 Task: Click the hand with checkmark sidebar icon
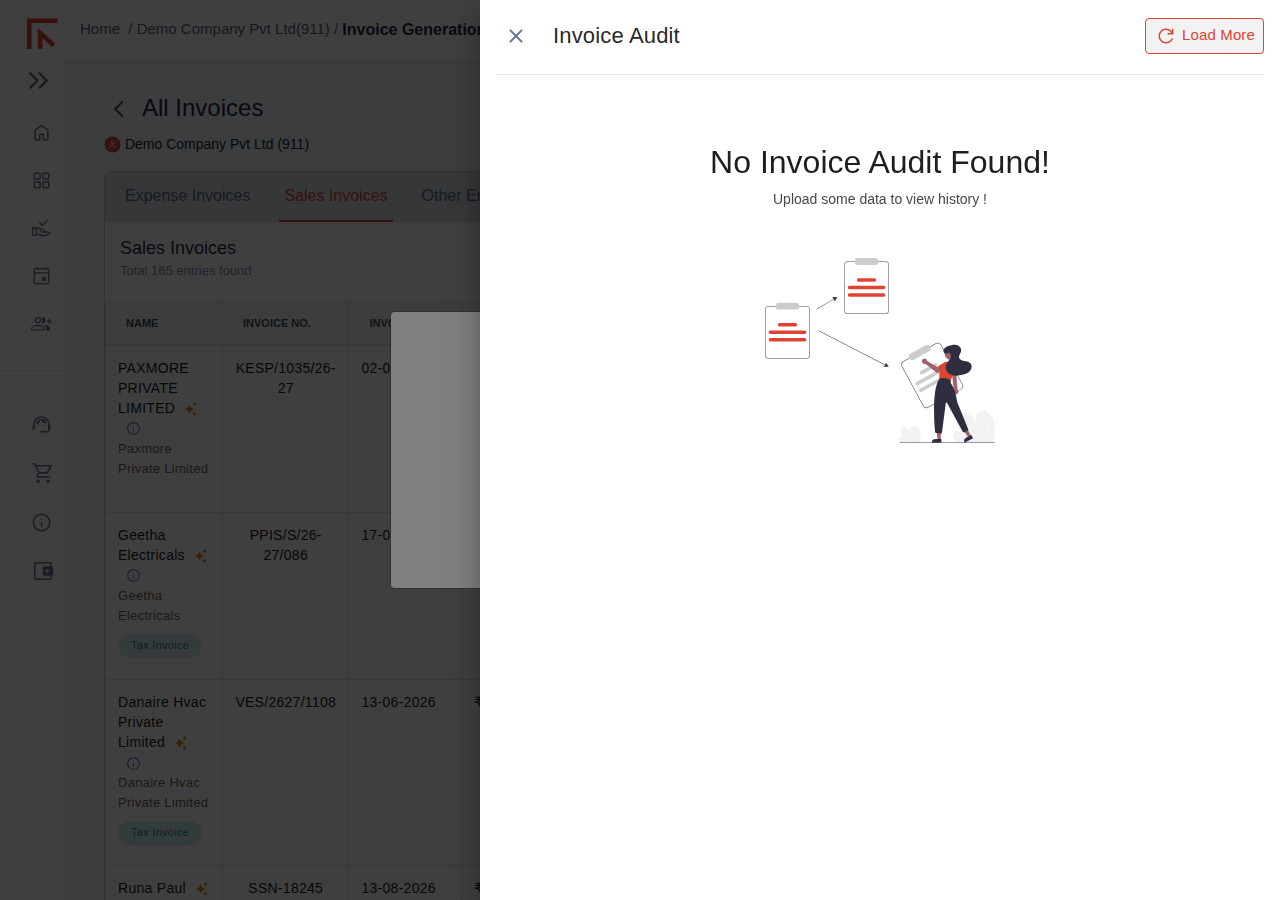(x=41, y=228)
